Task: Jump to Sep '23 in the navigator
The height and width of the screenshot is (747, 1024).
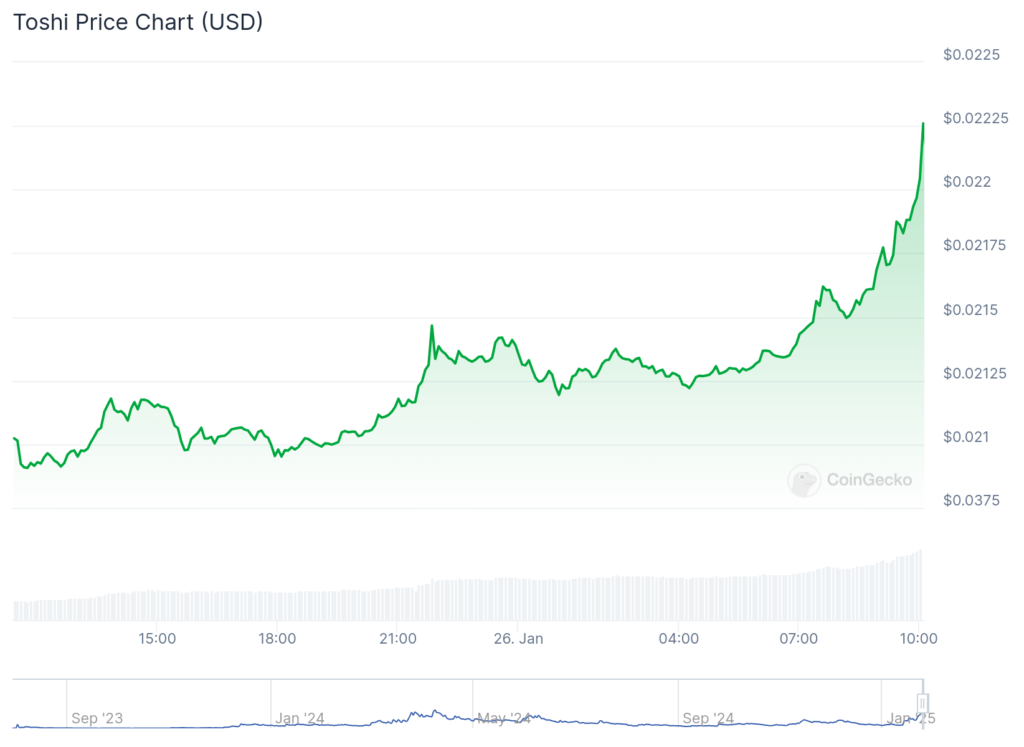Action: pyautogui.click(x=98, y=718)
